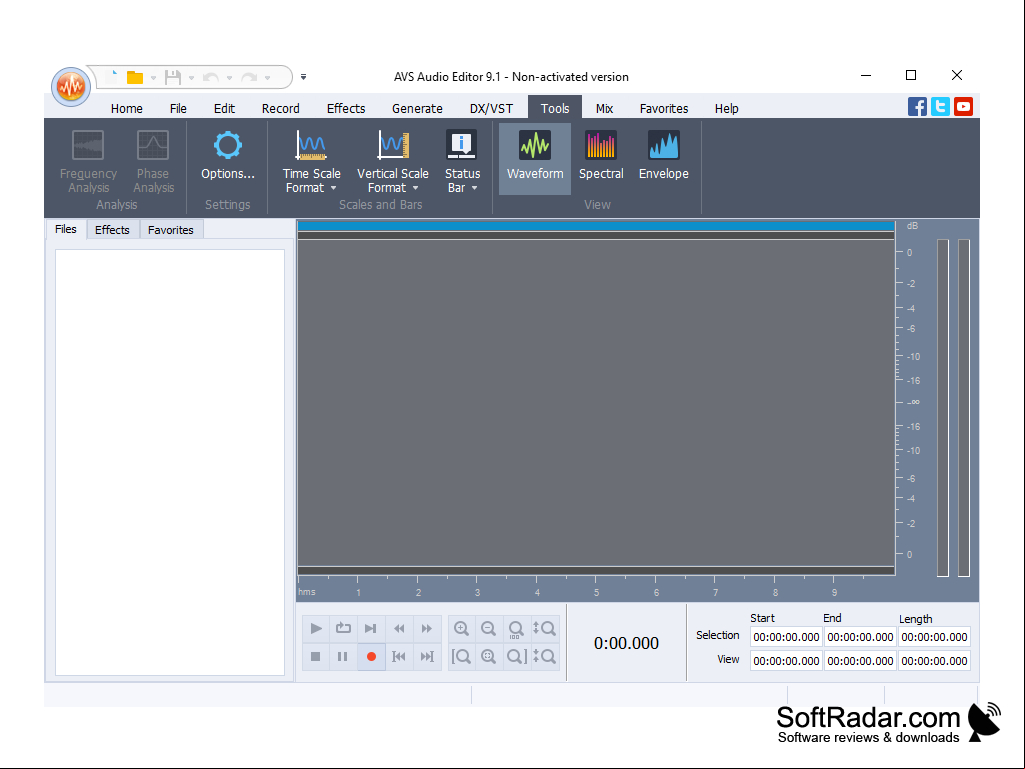Visit the AVS YouTube channel
This screenshot has width=1025, height=769.
coord(963,107)
